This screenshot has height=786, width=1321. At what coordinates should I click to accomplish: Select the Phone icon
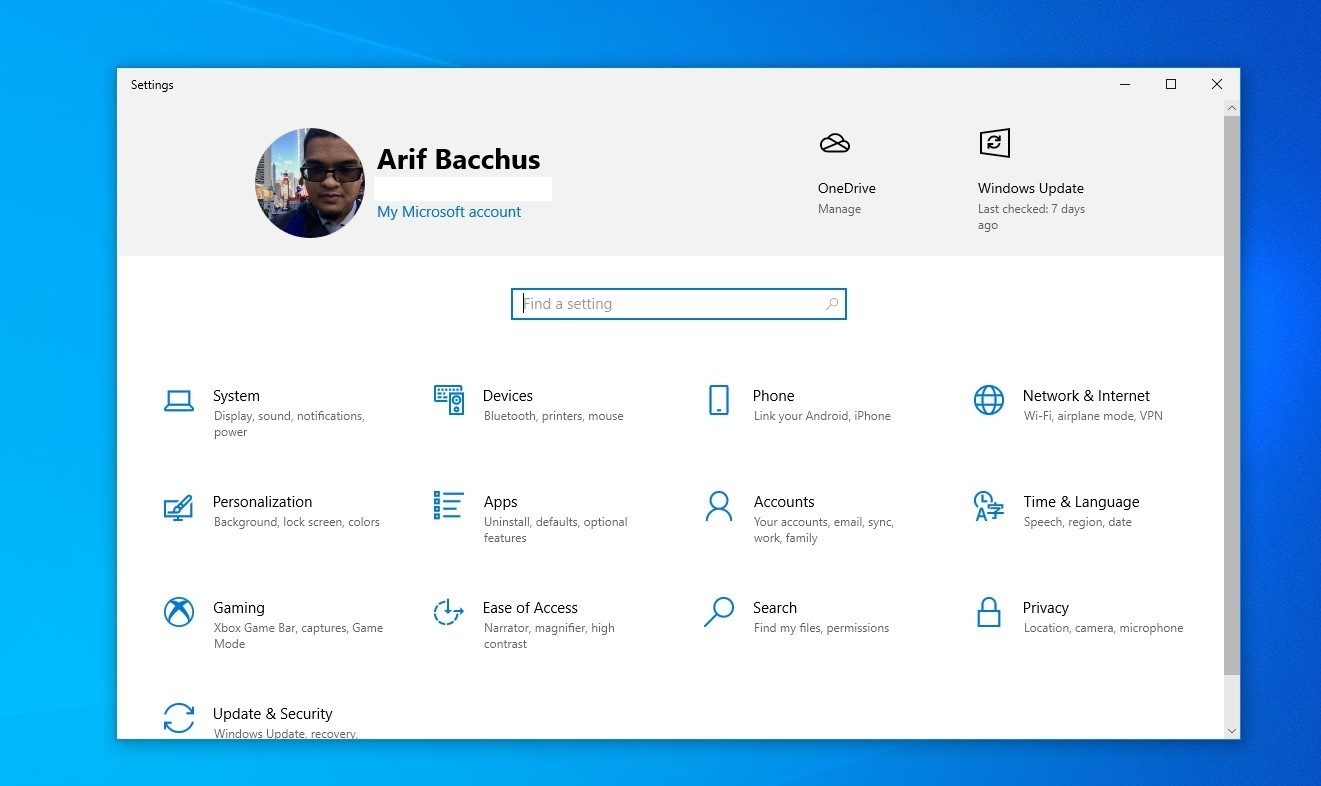tap(718, 400)
